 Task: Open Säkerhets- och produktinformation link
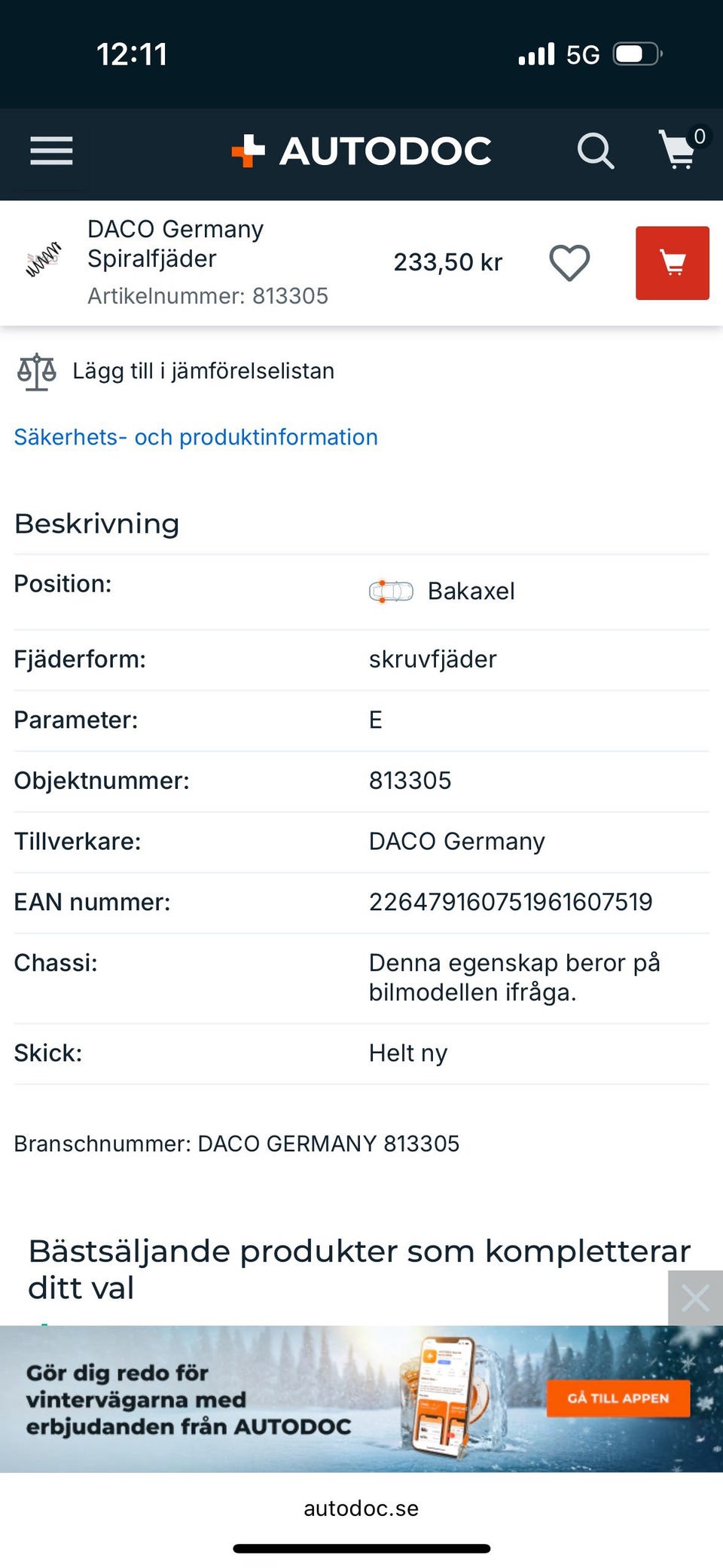click(x=196, y=437)
